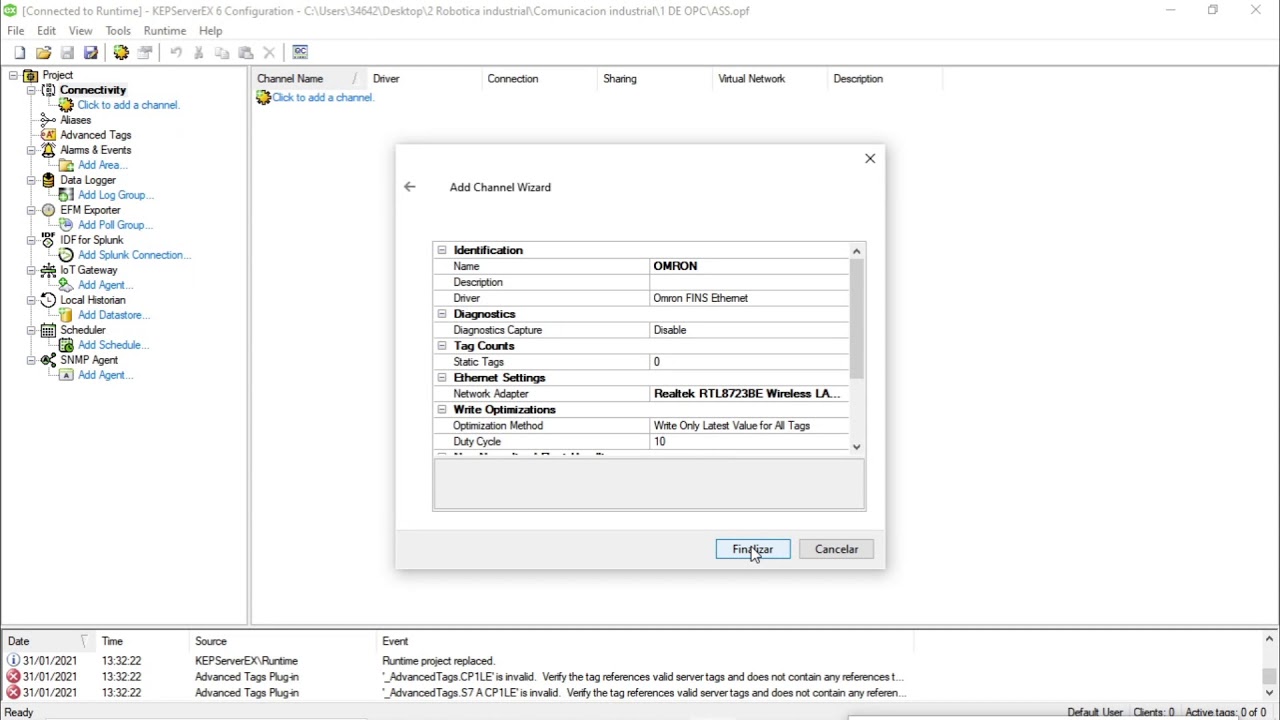Click the Cut scissors toolbar icon
Image resolution: width=1280 pixels, height=720 pixels.
click(199, 53)
